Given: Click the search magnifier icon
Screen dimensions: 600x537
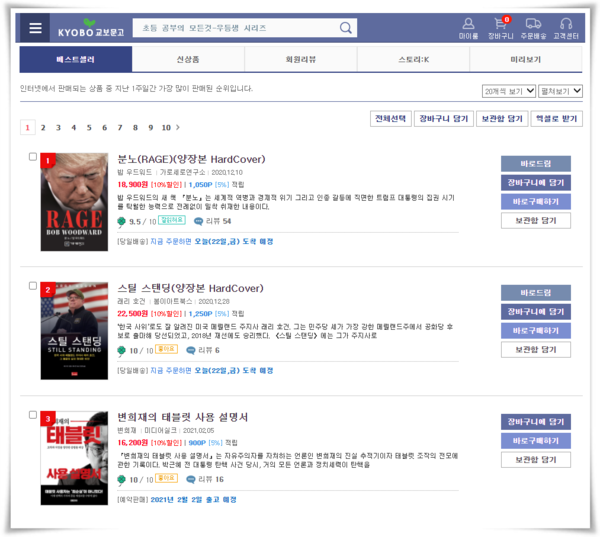Looking at the screenshot, I should tap(346, 28).
